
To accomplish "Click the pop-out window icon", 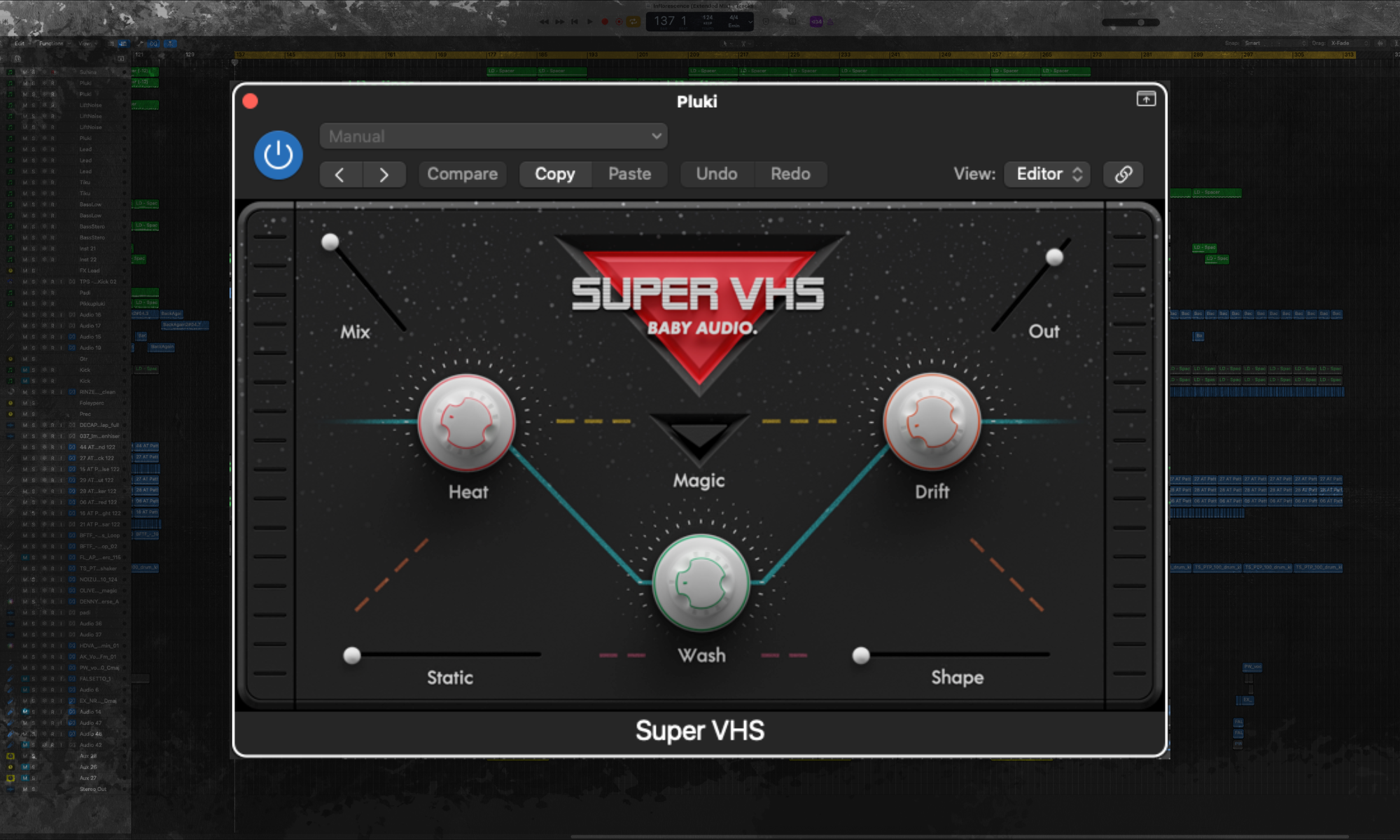I will tap(1145, 99).
